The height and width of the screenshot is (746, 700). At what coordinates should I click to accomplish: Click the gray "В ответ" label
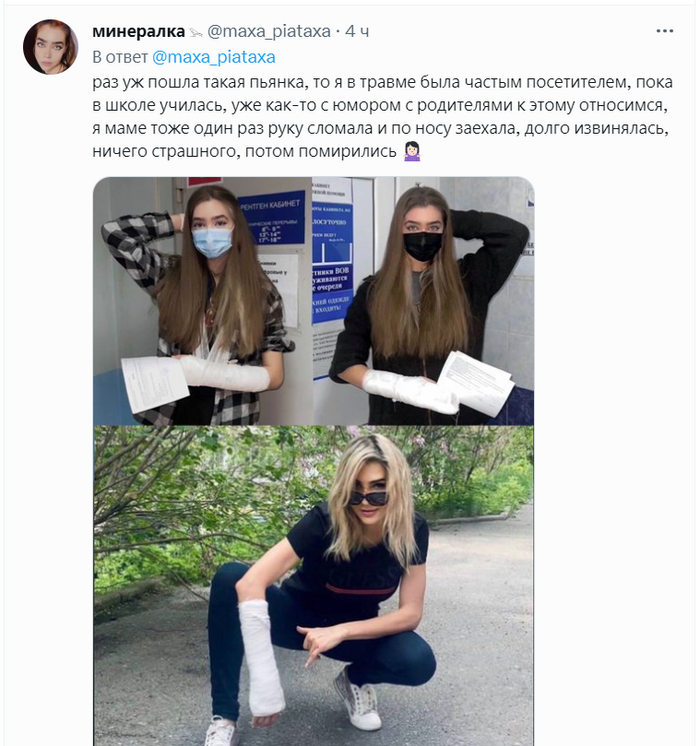tap(120, 57)
